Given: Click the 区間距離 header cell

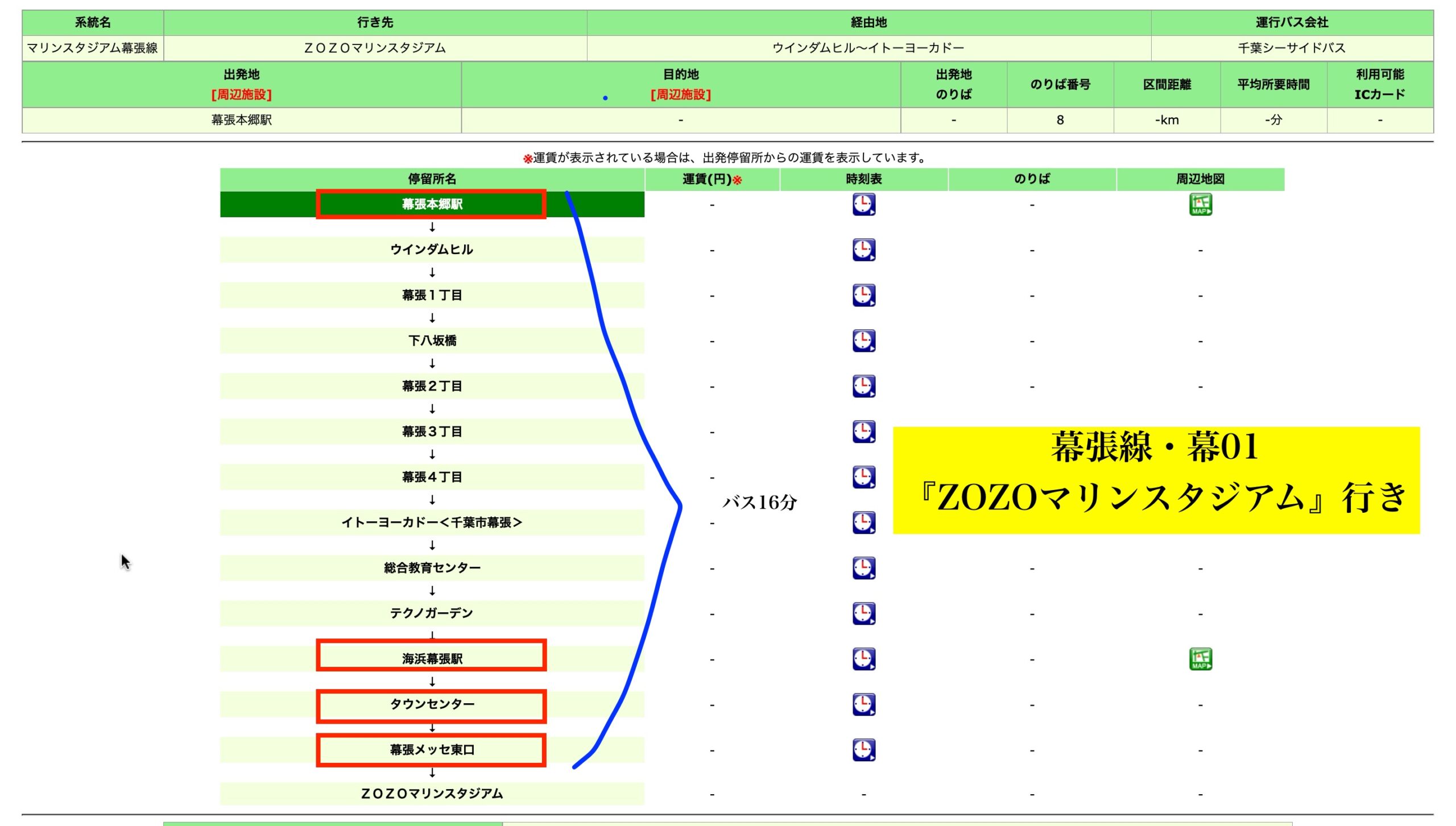Looking at the screenshot, I should tap(1167, 85).
